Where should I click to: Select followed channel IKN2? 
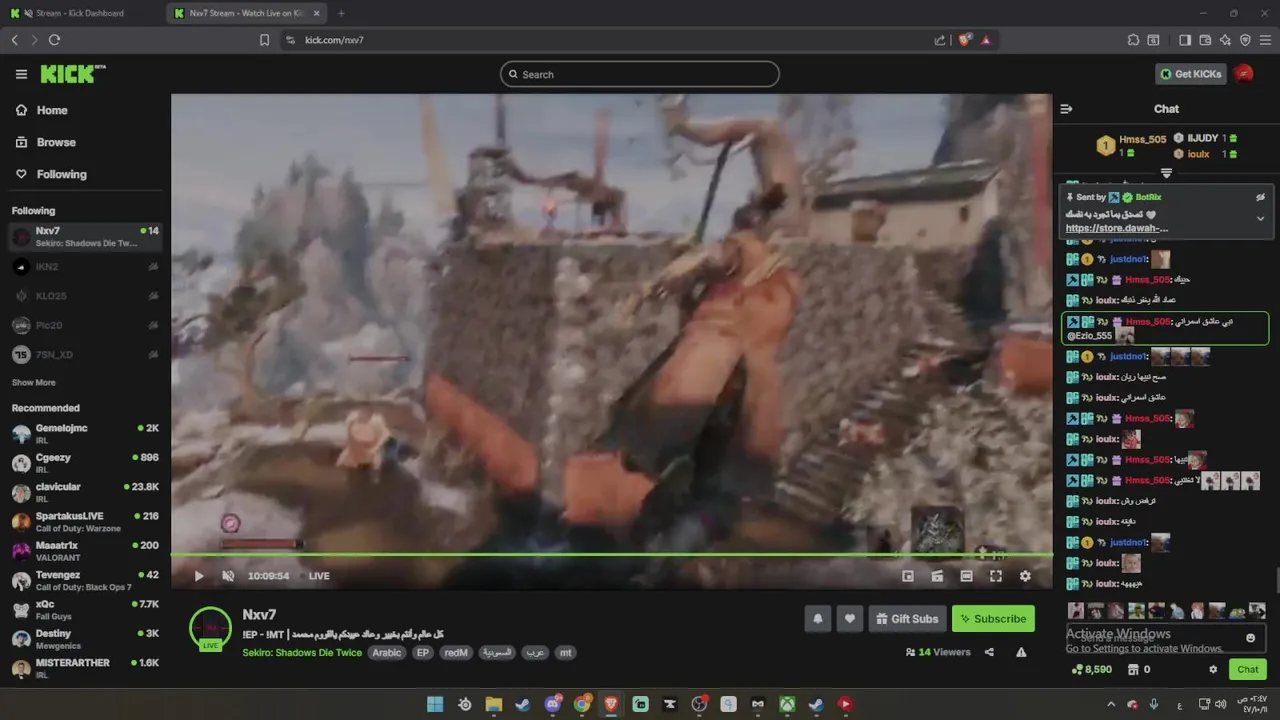point(85,267)
